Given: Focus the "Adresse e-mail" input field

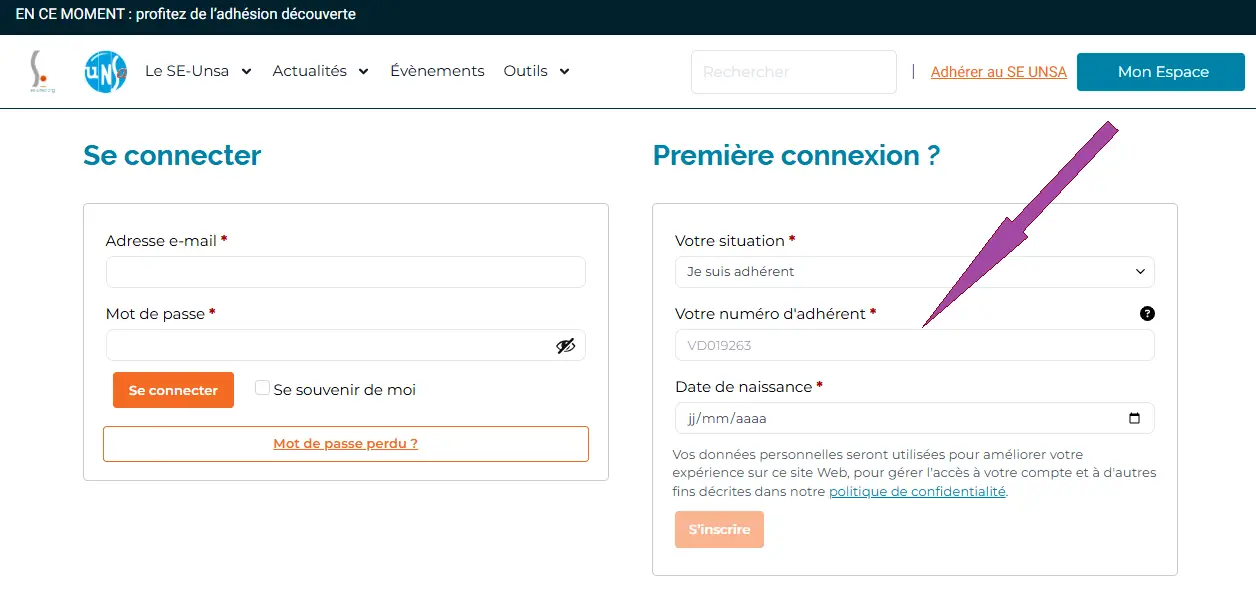Looking at the screenshot, I should (x=345, y=272).
